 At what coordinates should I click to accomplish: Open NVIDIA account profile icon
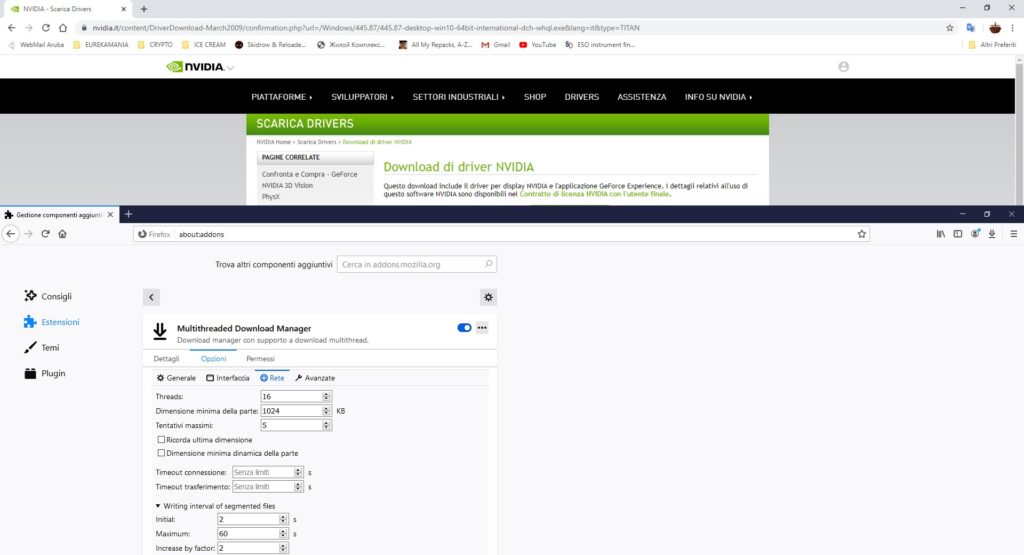tap(844, 67)
